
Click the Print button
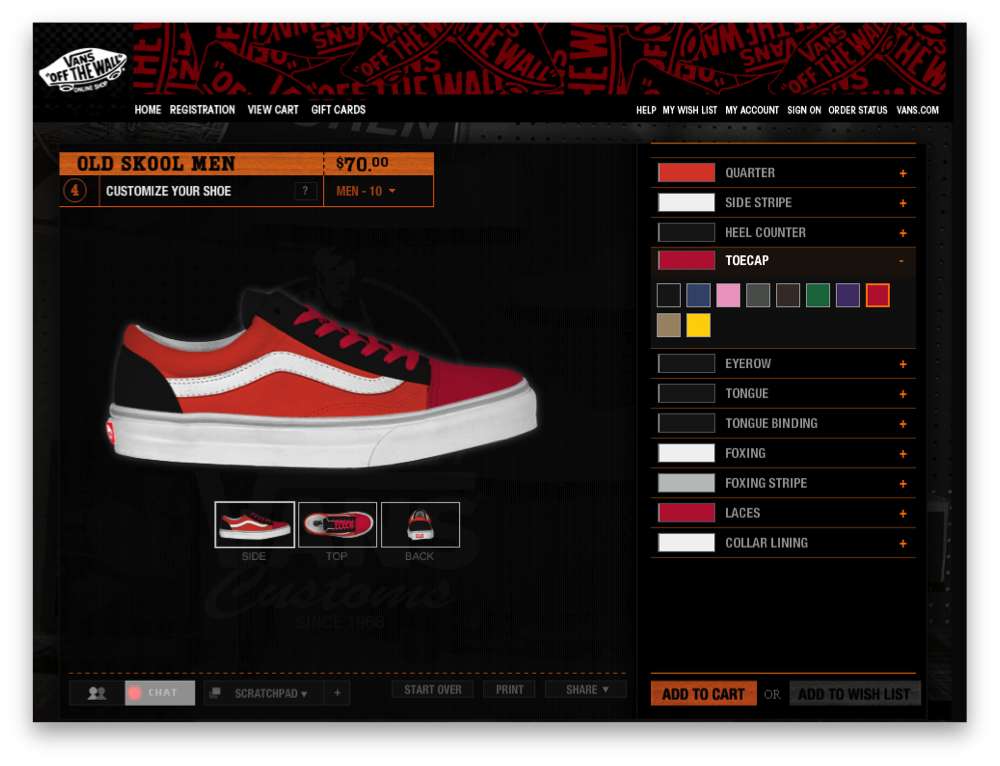(x=510, y=689)
